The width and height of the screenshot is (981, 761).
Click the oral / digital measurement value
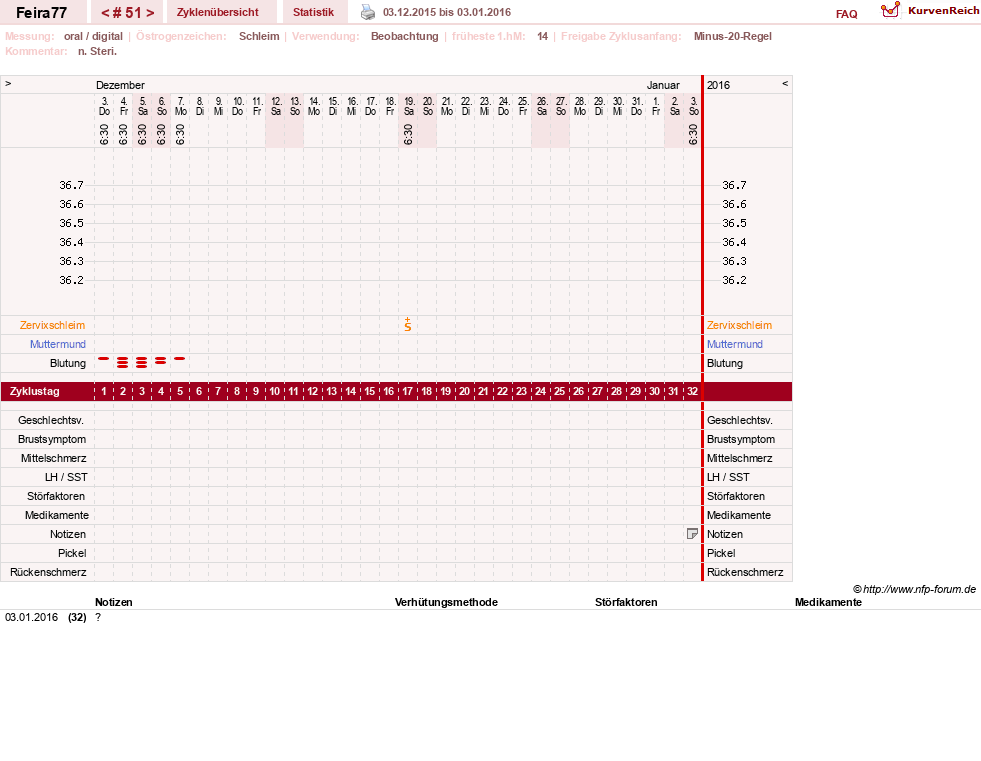click(x=93, y=36)
